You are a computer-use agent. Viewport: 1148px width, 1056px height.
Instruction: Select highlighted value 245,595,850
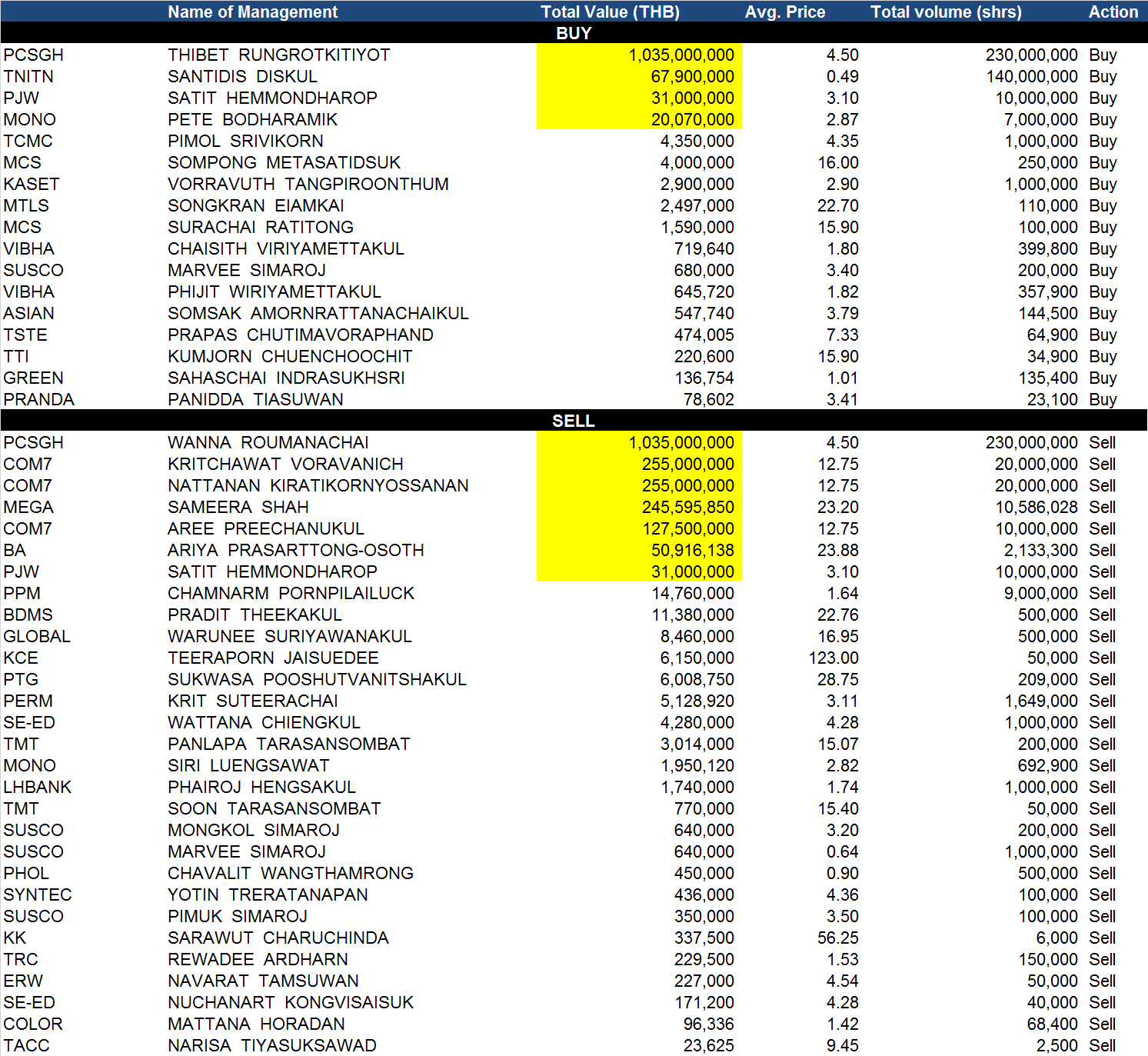[688, 507]
